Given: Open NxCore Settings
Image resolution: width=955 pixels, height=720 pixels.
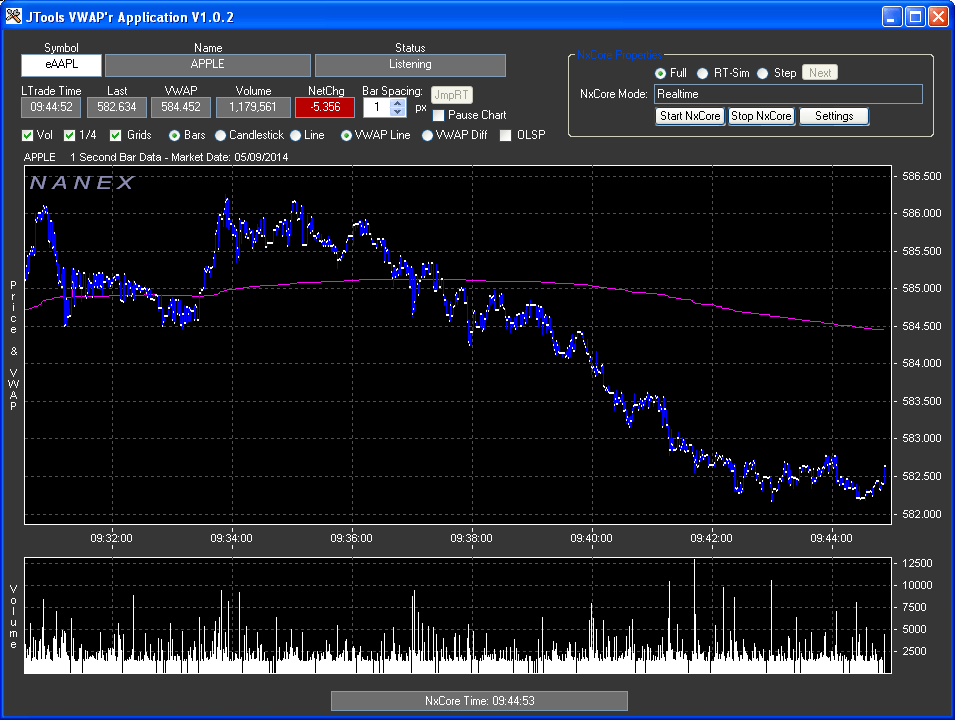Looking at the screenshot, I should click(x=834, y=116).
